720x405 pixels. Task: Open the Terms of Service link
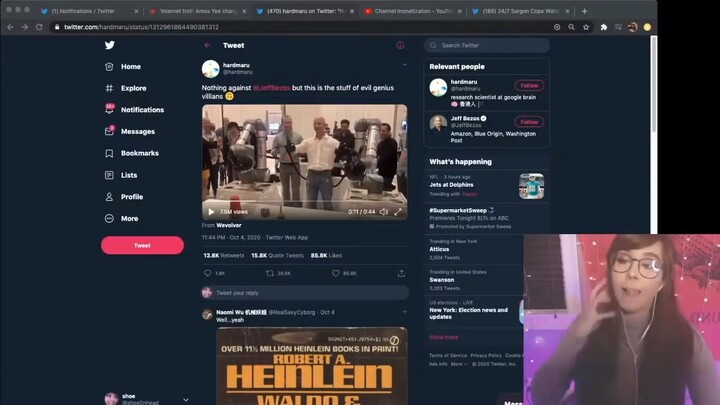pos(448,355)
